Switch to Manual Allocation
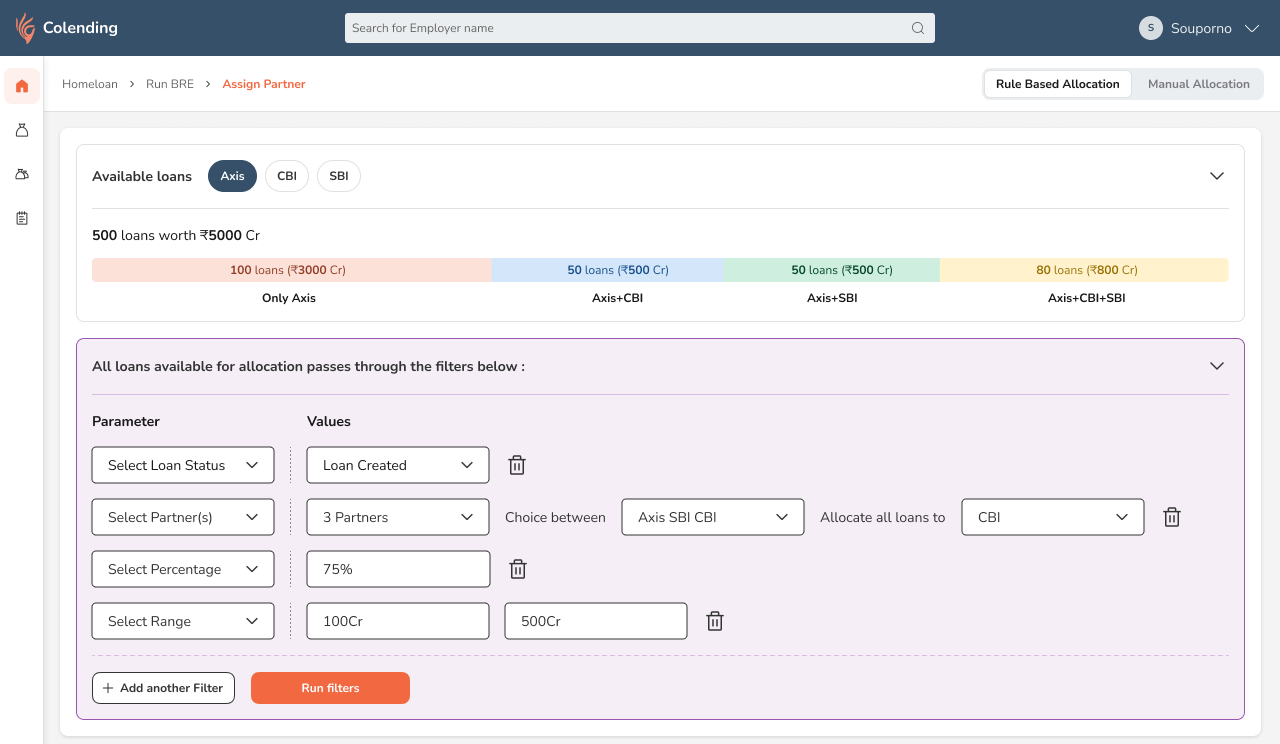Screen dimensions: 1280x744 point(1198,84)
